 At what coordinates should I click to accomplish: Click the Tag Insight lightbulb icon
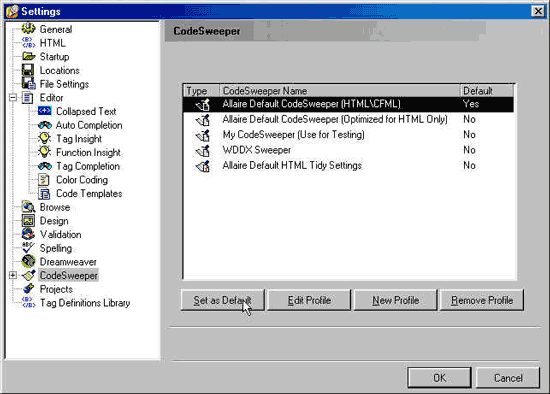pos(45,138)
